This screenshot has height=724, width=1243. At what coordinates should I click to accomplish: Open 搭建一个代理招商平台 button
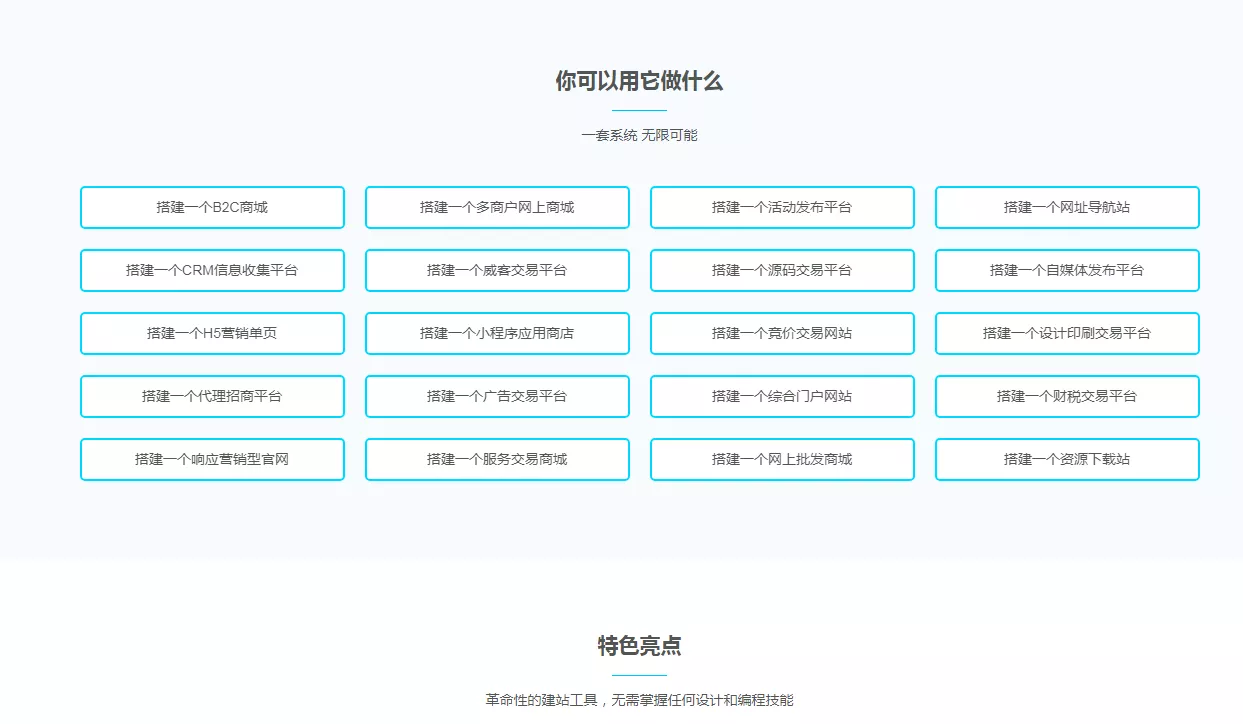(212, 396)
